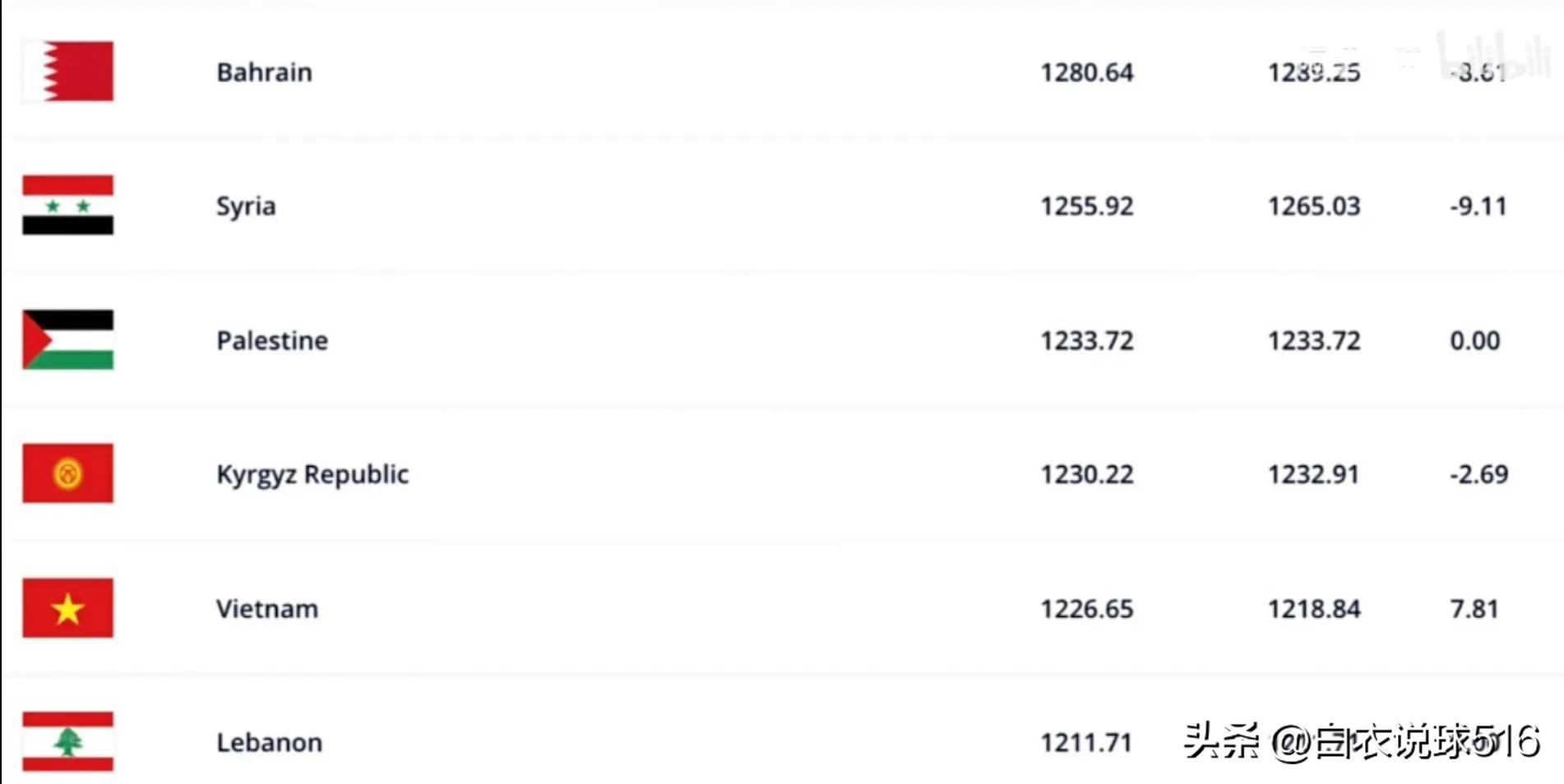The height and width of the screenshot is (784, 1564).
Task: Click Lebanon's total points 1211.71
Action: pos(1087,743)
